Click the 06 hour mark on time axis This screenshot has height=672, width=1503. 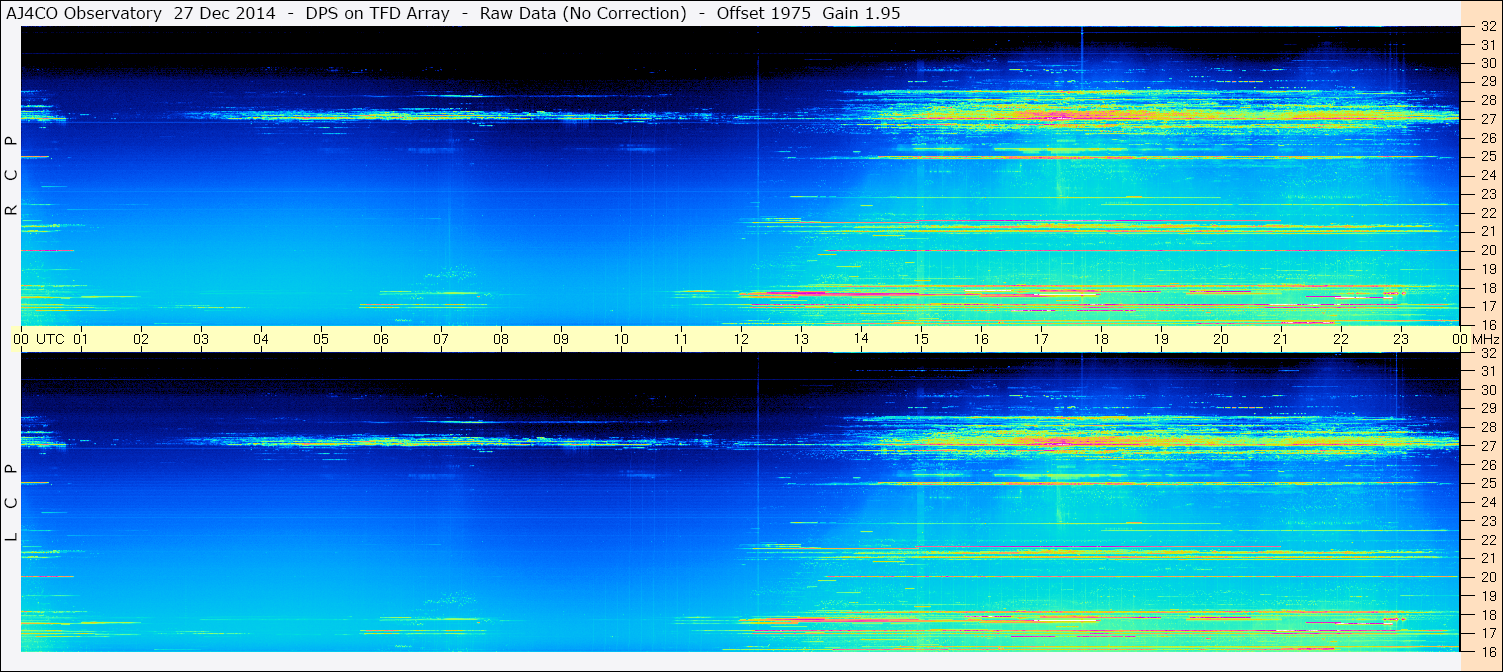pos(381,339)
